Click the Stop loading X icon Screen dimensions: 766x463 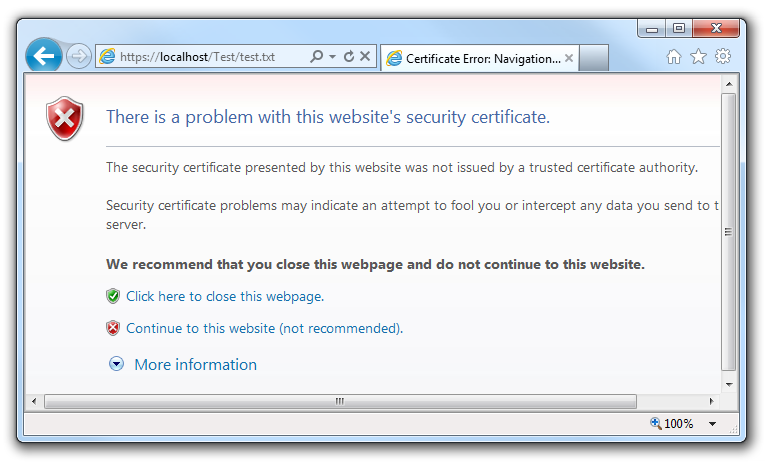(366, 57)
